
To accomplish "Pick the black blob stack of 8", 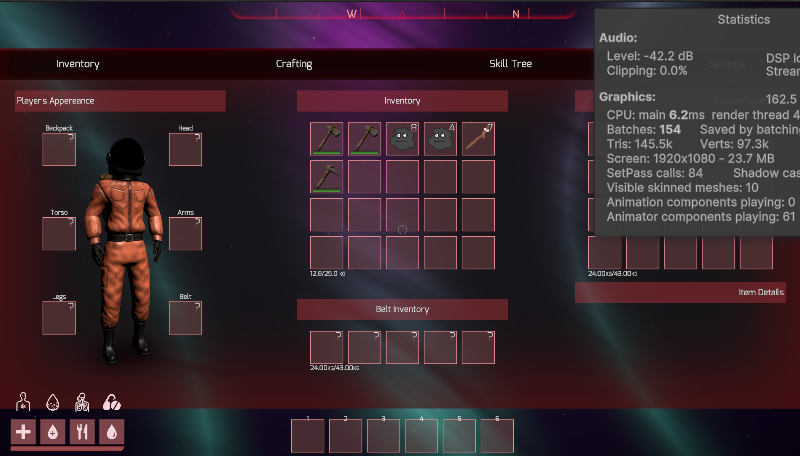I will point(402,139).
